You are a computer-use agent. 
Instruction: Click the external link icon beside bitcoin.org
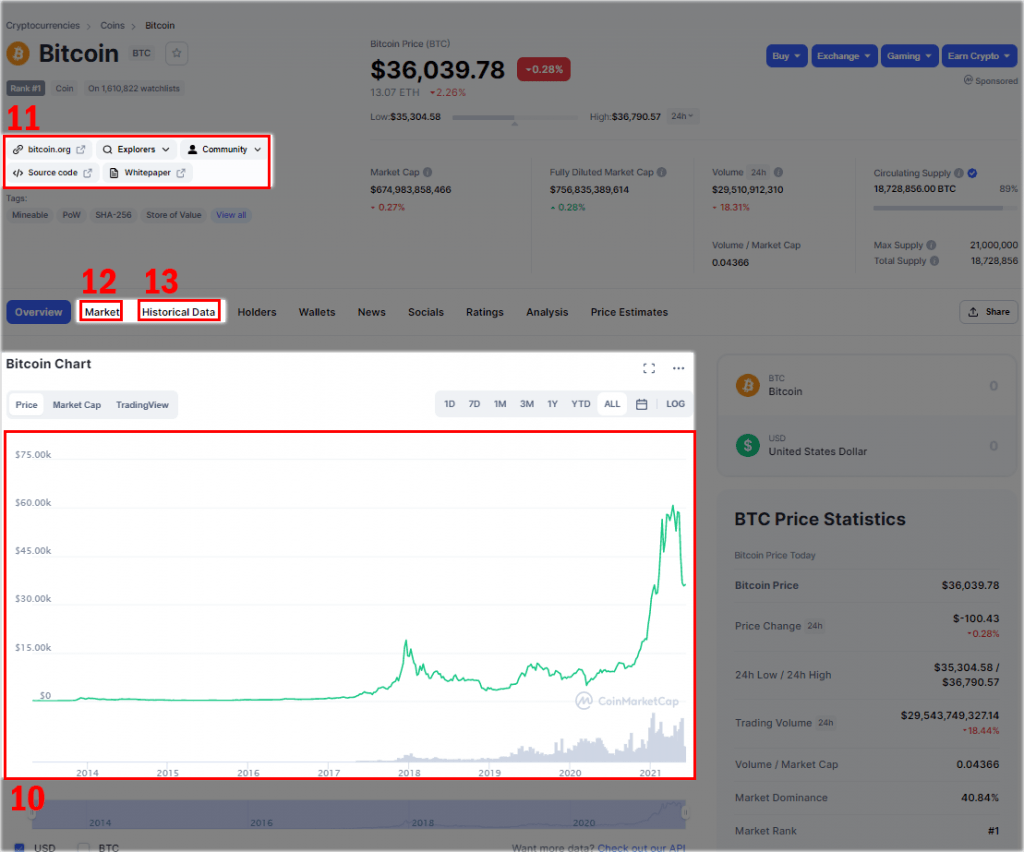pyautogui.click(x=80, y=150)
